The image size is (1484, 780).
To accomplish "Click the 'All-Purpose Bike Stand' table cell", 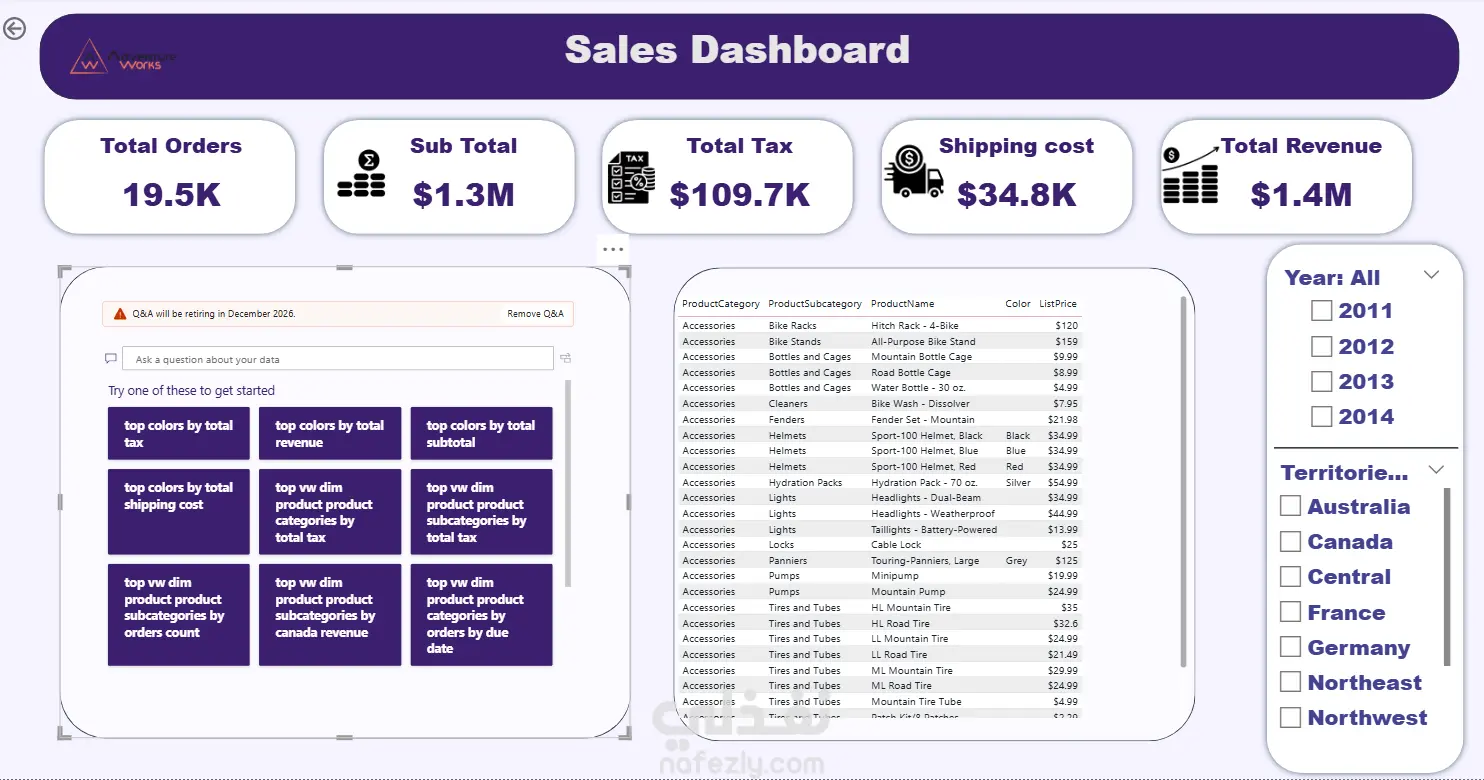I will point(923,342).
